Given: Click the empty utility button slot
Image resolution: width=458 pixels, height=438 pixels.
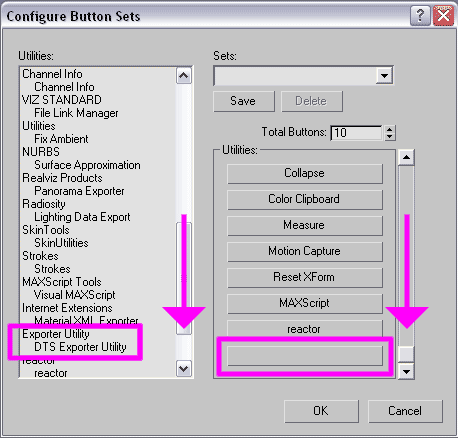Looking at the screenshot, I should [305, 355].
